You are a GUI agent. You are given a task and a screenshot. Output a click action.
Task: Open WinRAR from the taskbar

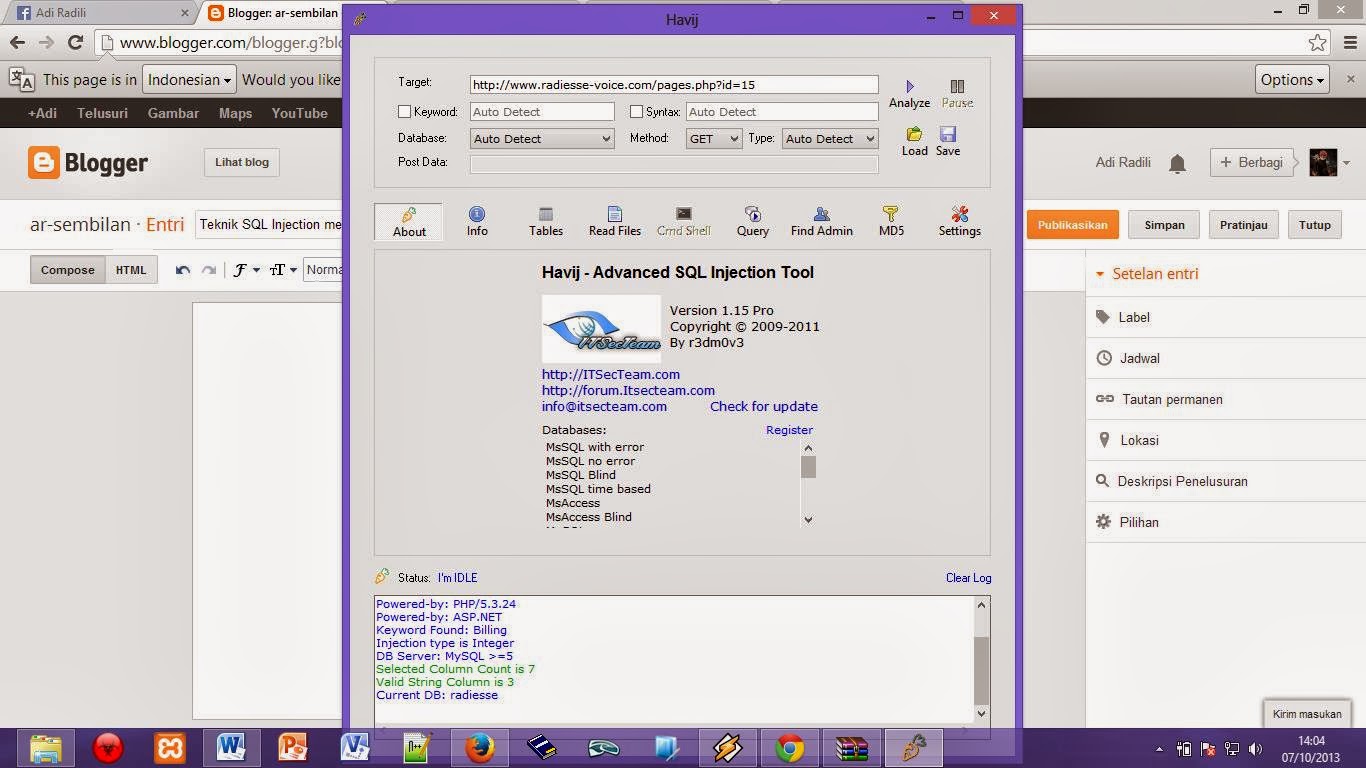[x=852, y=747]
